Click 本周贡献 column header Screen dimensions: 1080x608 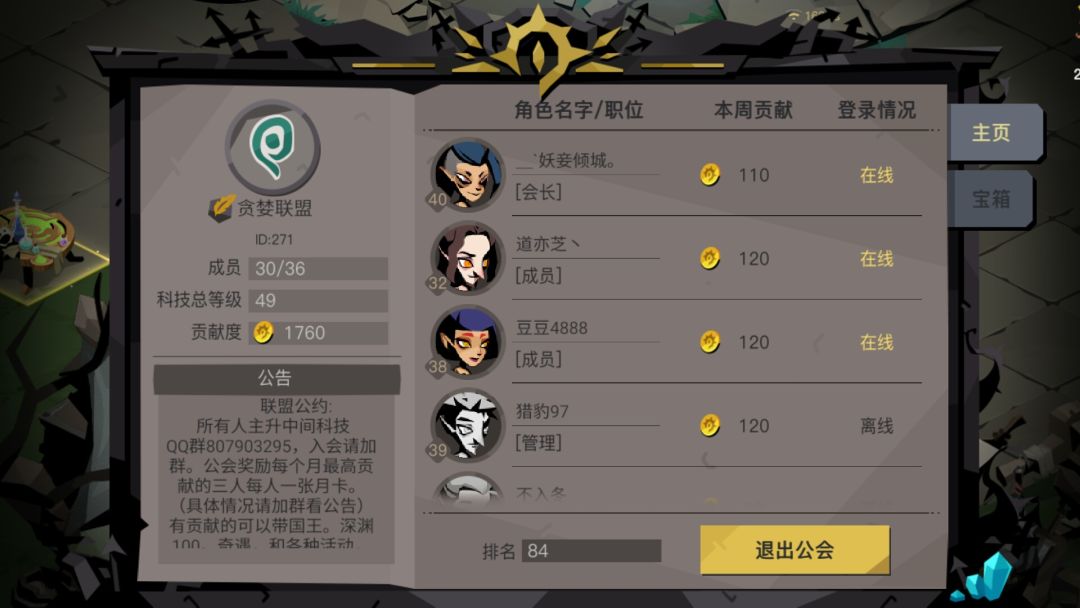click(x=753, y=109)
